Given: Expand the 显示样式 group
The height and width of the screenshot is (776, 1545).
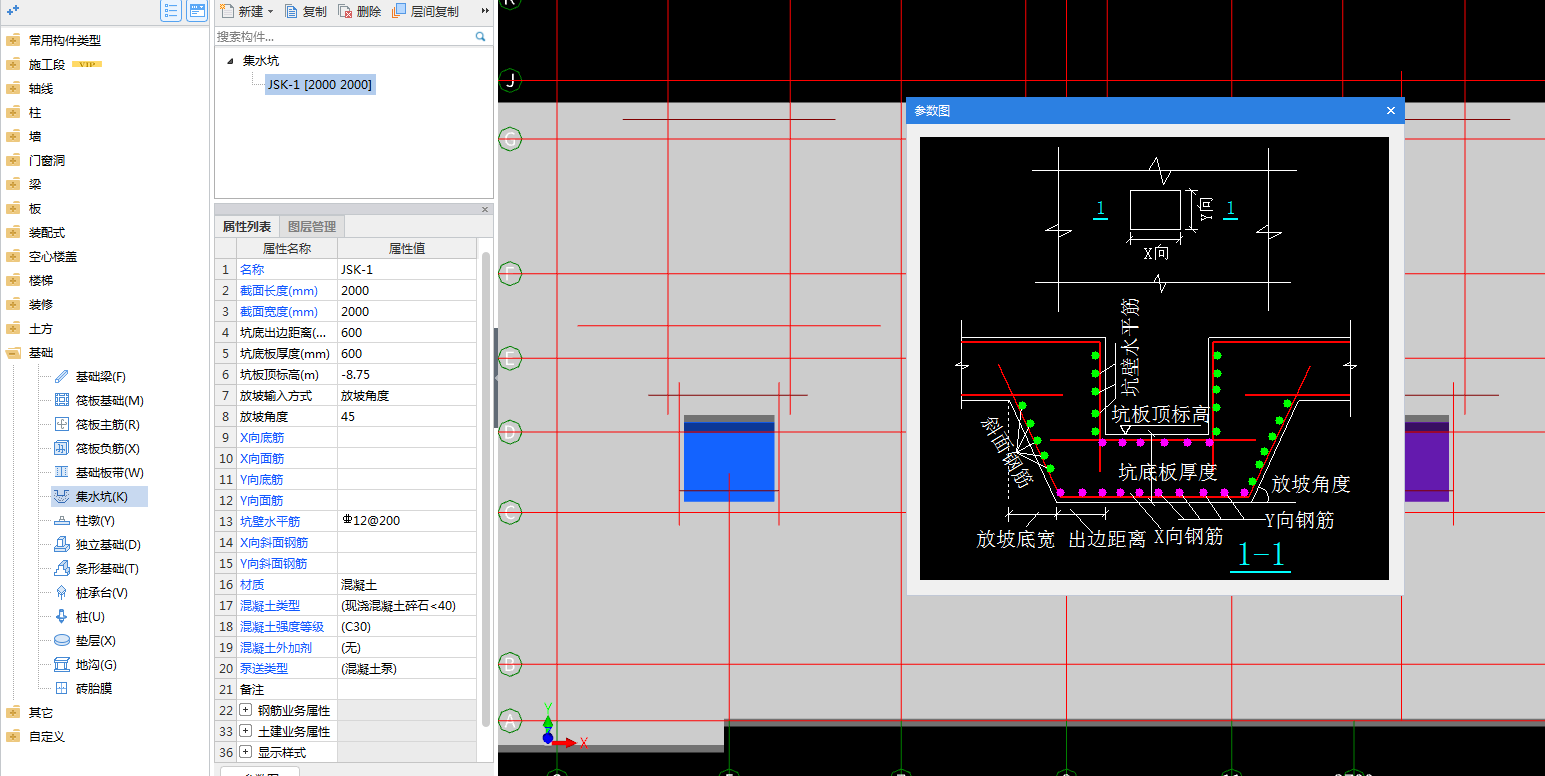Looking at the screenshot, I should [245, 752].
